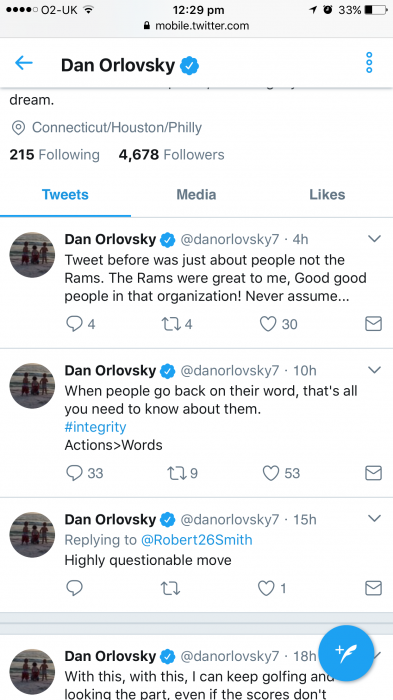
Task: Switch to the Likes tab
Action: pyautogui.click(x=327, y=195)
